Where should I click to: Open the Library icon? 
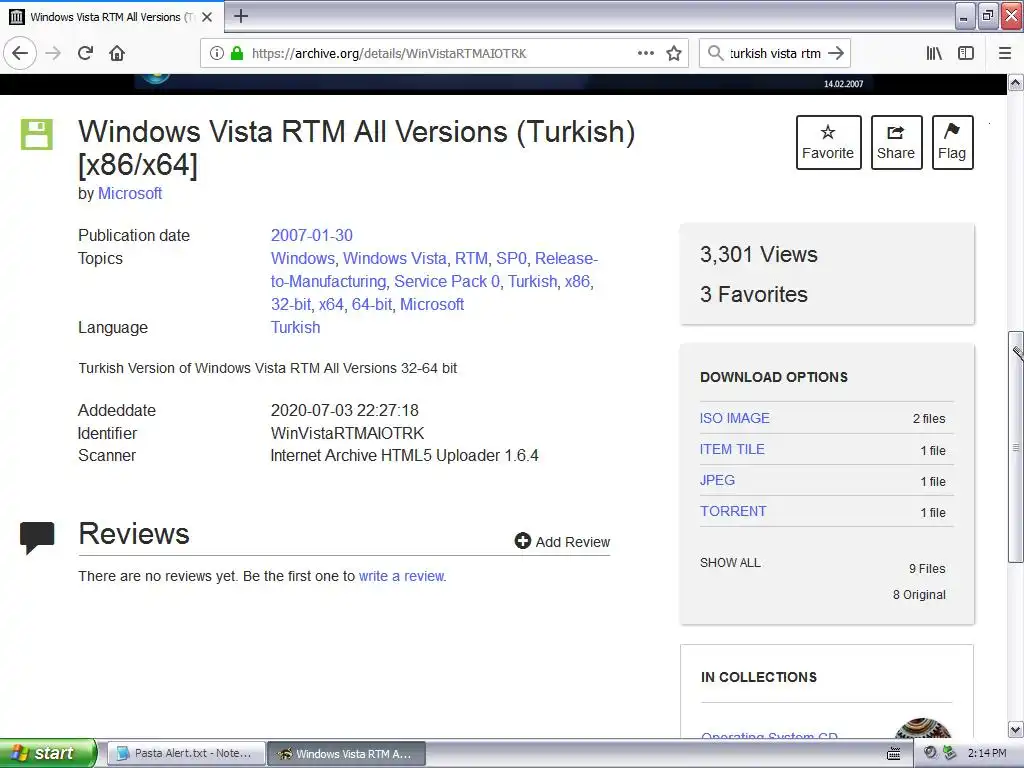tap(934, 53)
